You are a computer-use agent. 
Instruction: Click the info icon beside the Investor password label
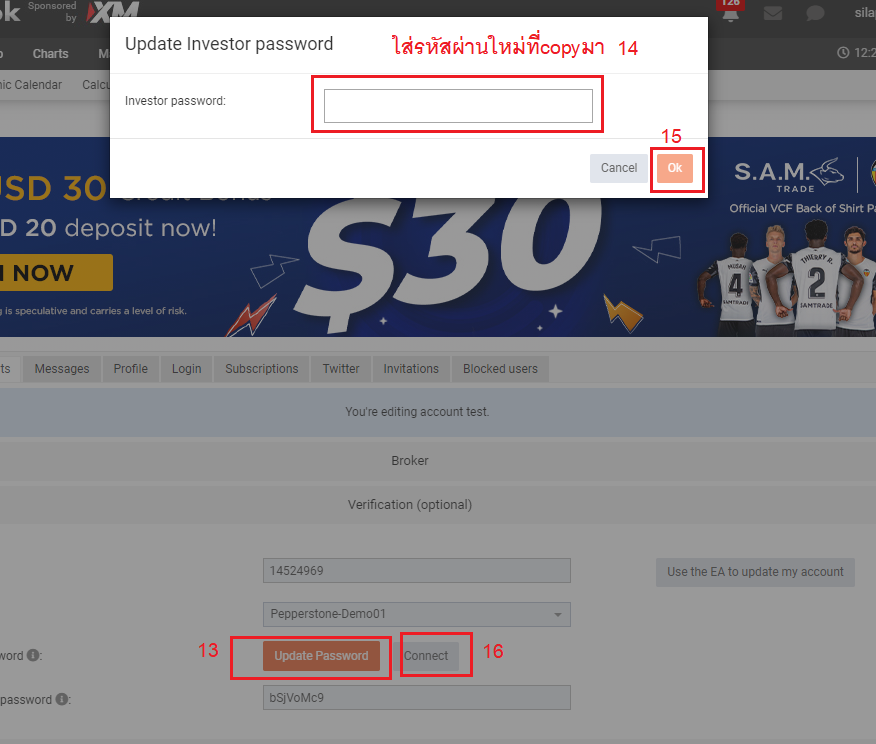[x=62, y=699]
